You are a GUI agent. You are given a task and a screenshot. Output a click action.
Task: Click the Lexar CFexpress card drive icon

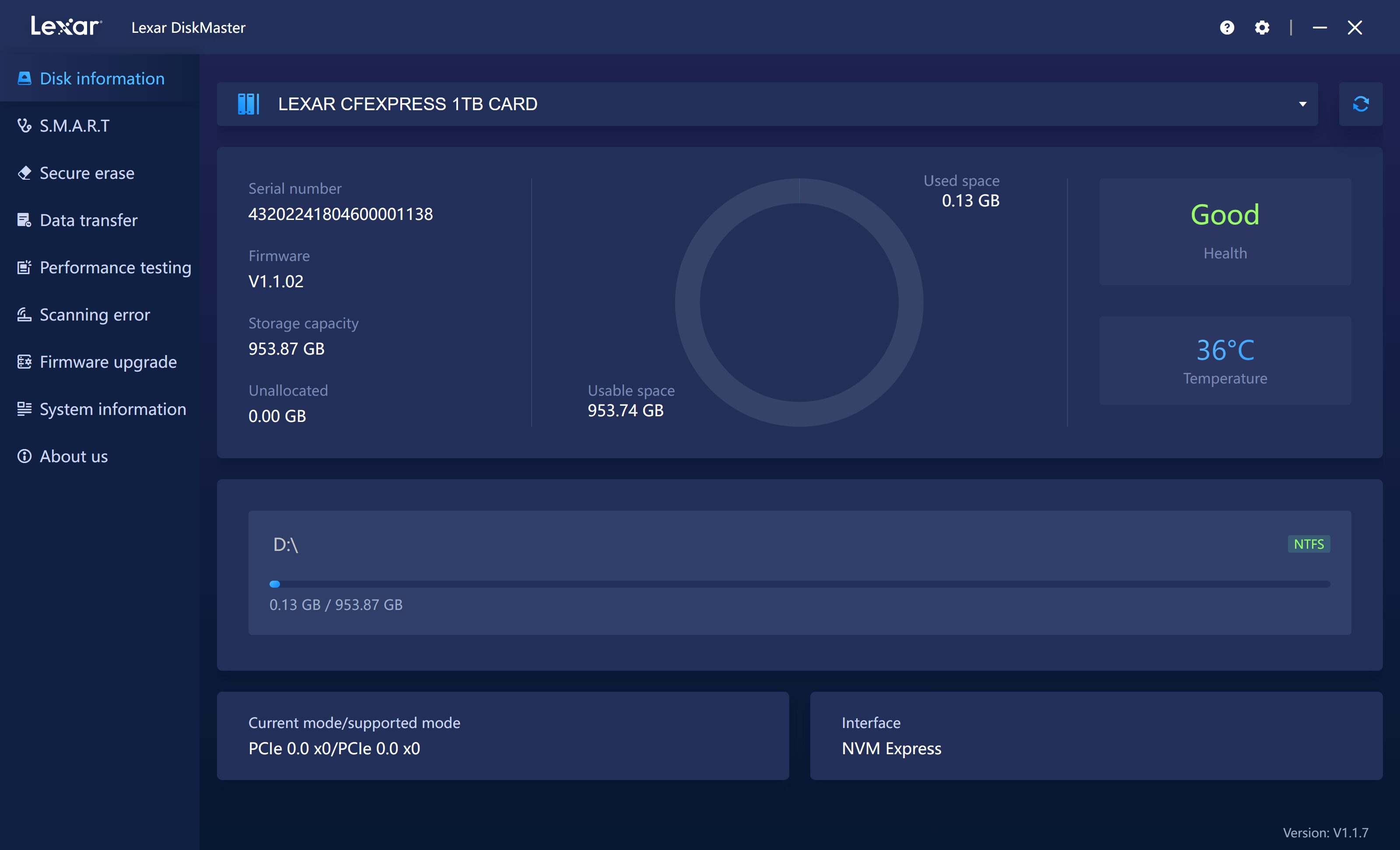click(248, 104)
